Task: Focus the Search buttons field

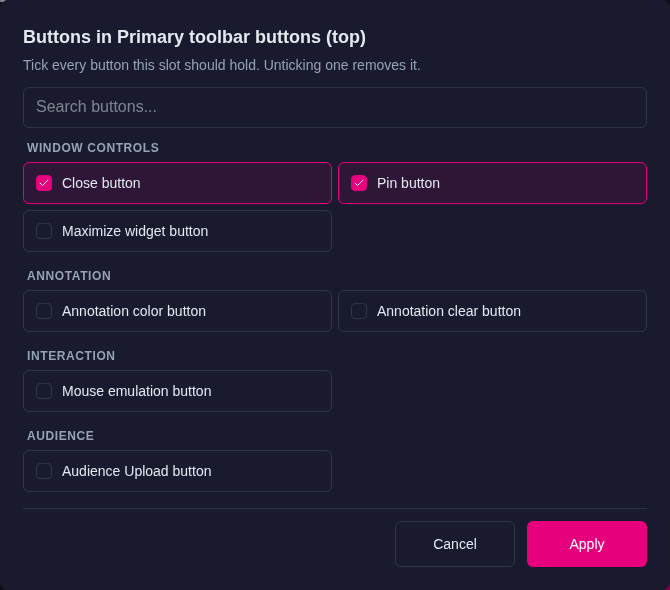Action: [x=335, y=107]
